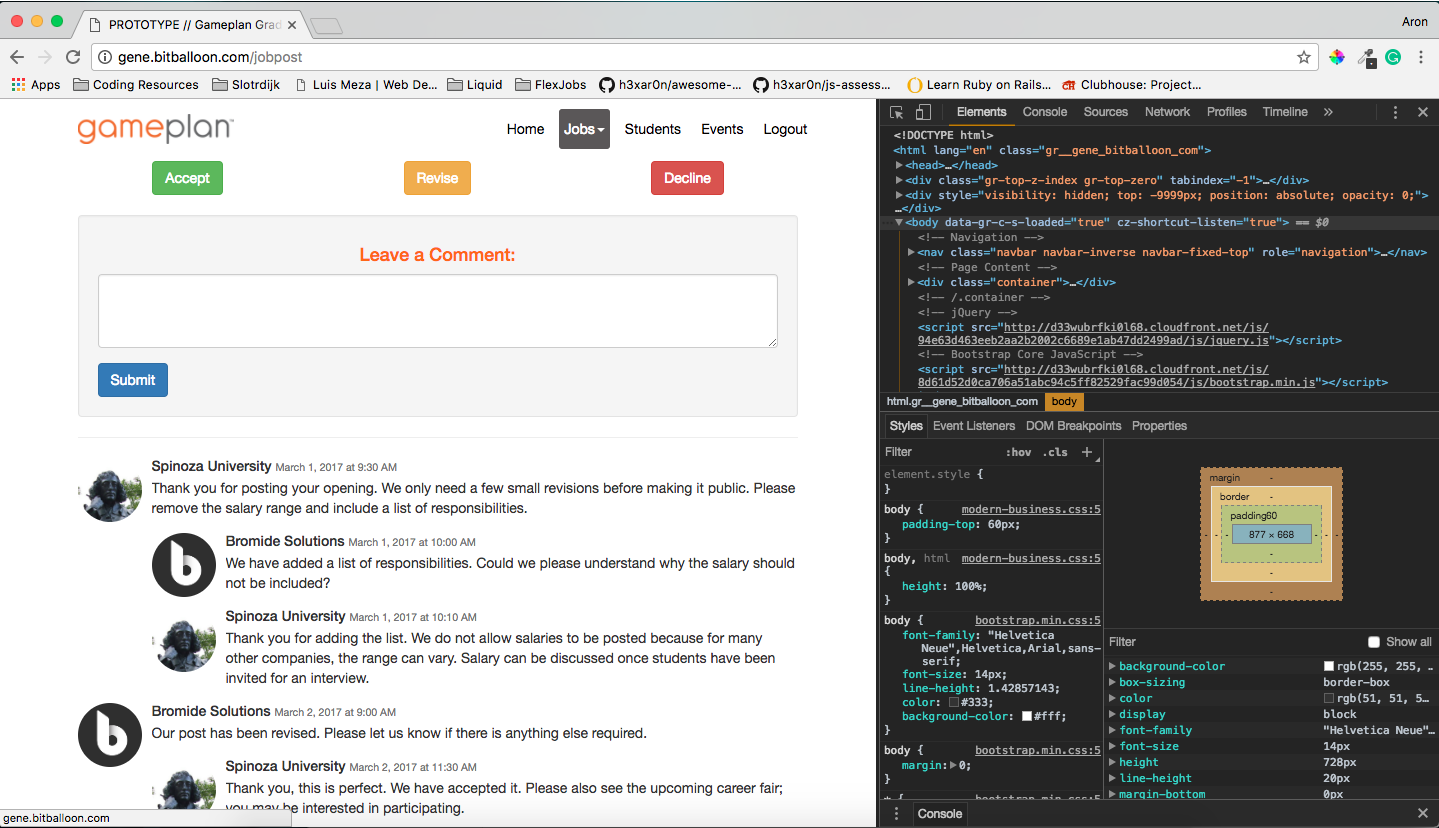Switch to the Profiles DevTools tab
1439x828 pixels.
[1226, 112]
